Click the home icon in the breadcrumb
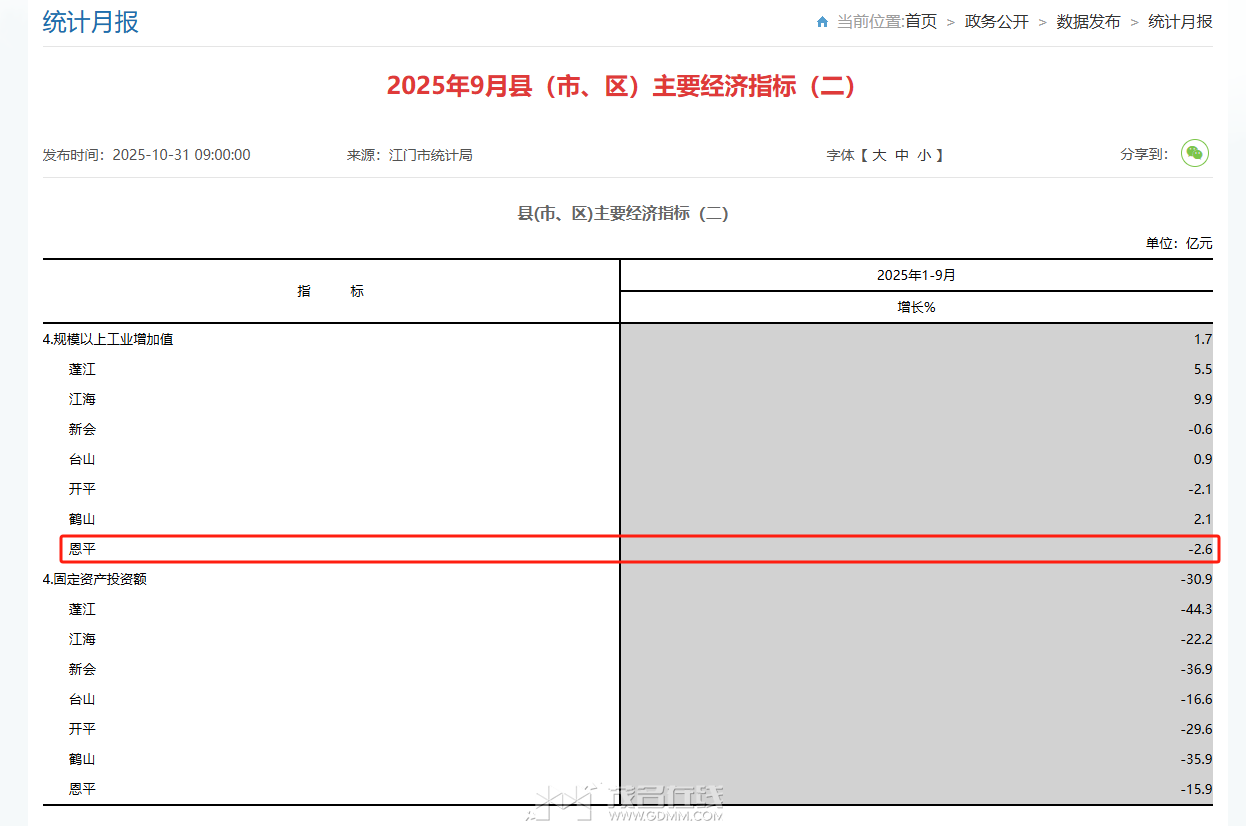The height and width of the screenshot is (826, 1246). pyautogui.click(x=822, y=22)
